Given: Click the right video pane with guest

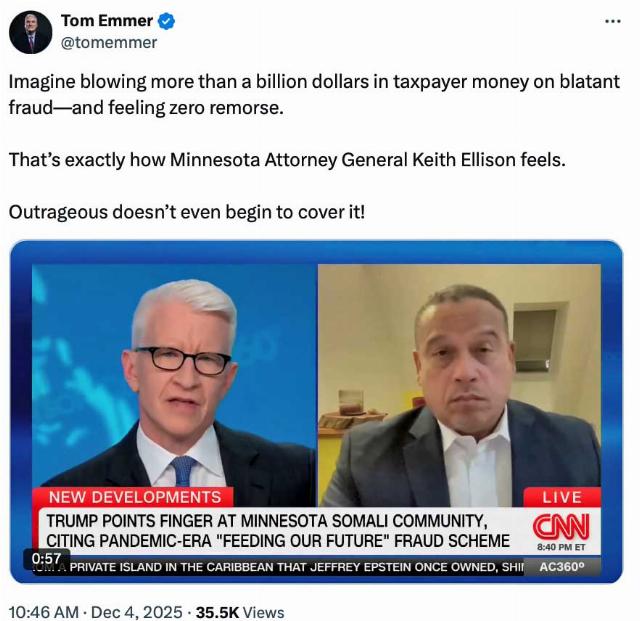Looking at the screenshot, I should click(459, 385).
